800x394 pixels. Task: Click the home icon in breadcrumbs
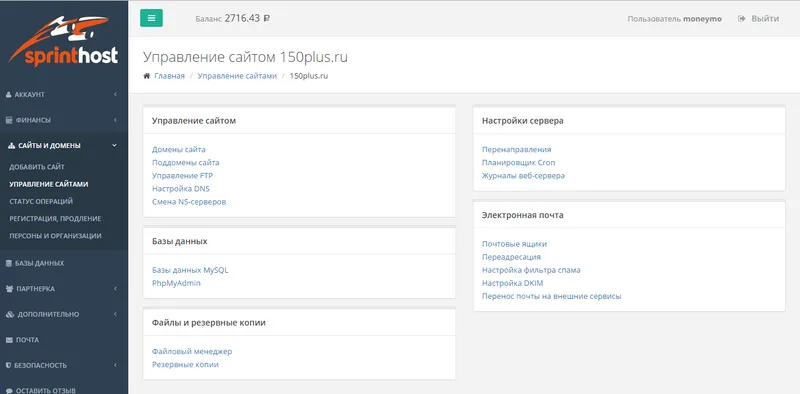click(x=146, y=76)
